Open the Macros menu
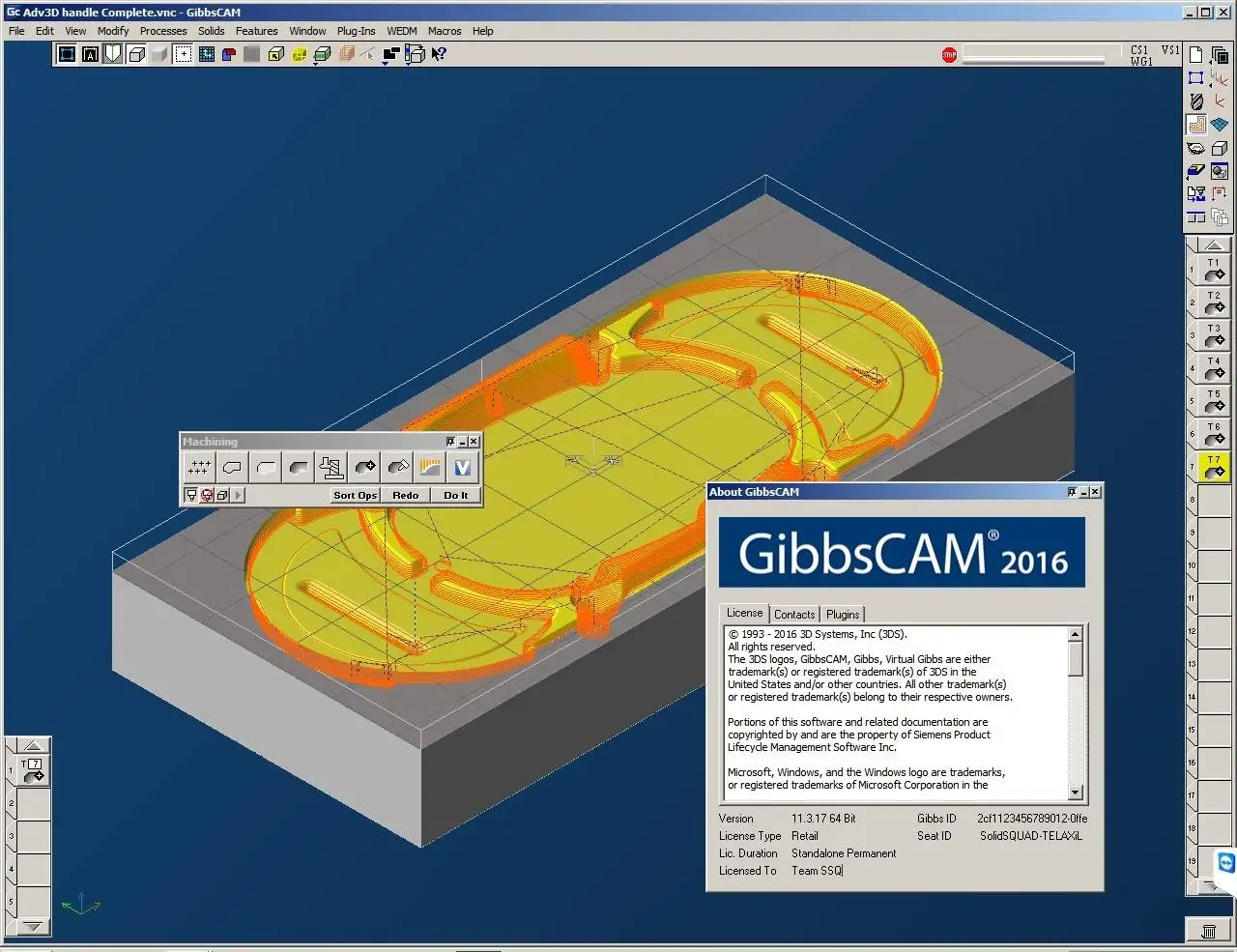 (x=445, y=31)
